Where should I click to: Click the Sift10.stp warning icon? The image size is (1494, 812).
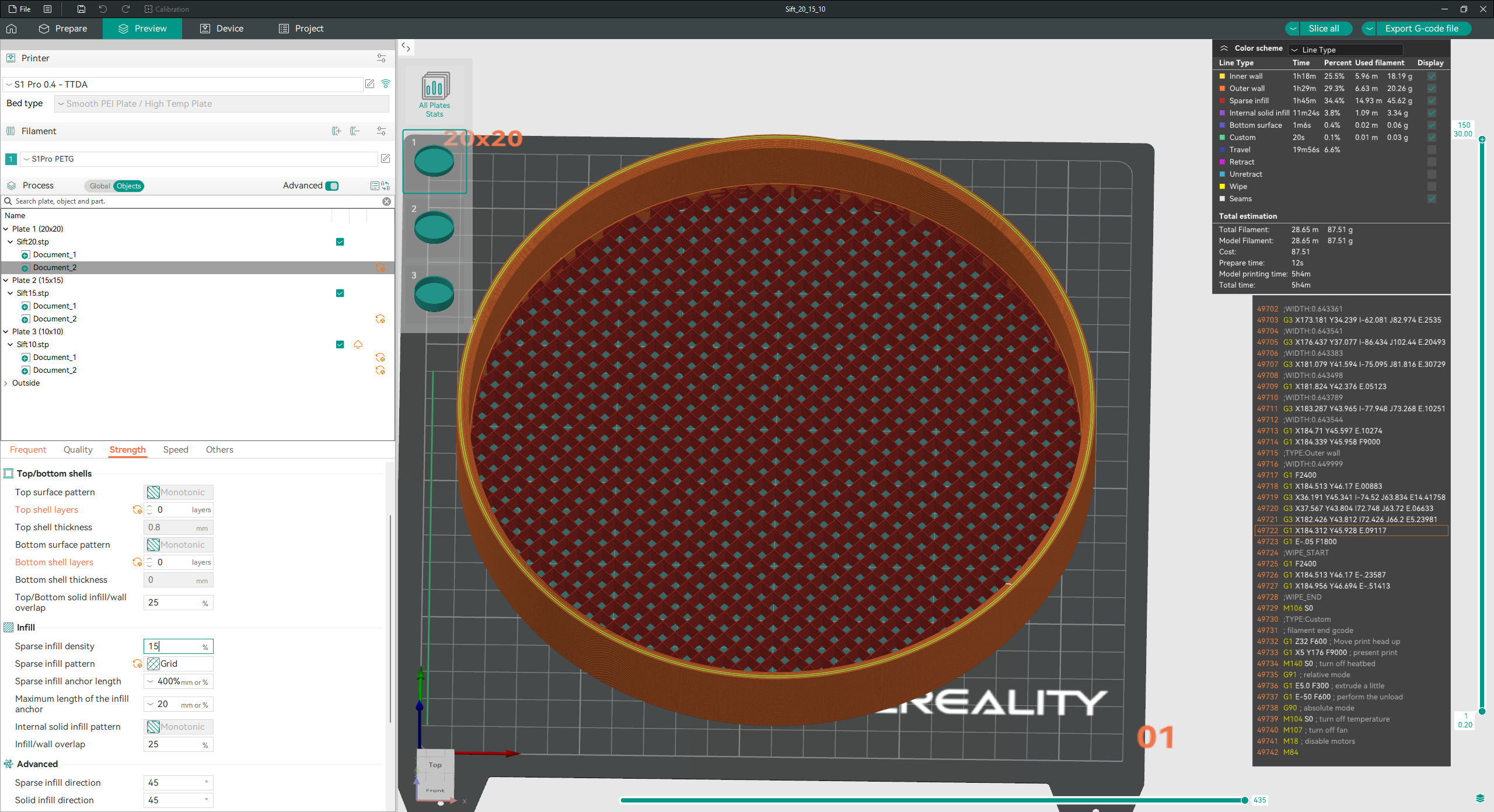click(x=358, y=345)
